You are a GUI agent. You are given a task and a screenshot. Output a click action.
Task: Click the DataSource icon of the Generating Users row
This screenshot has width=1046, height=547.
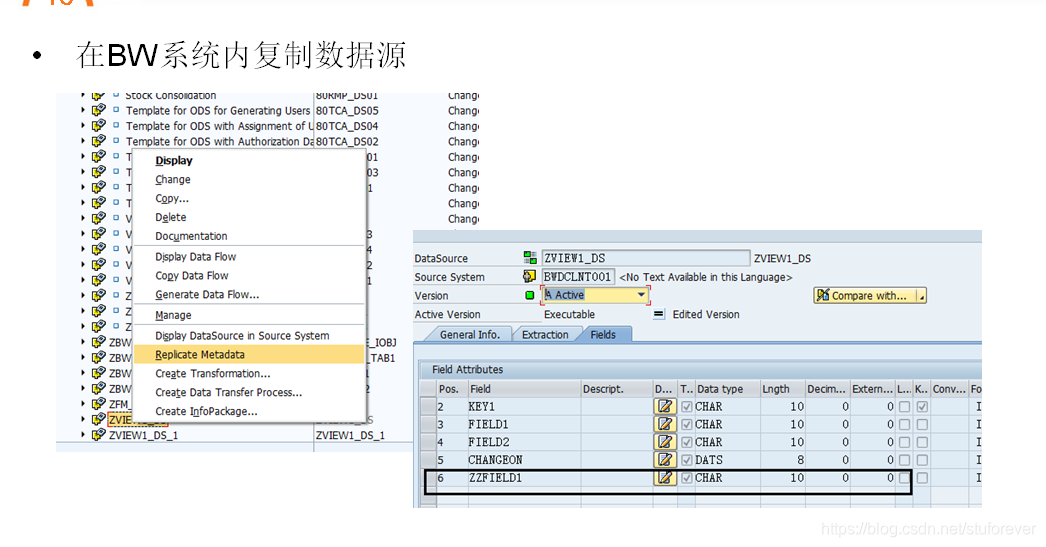[99, 110]
